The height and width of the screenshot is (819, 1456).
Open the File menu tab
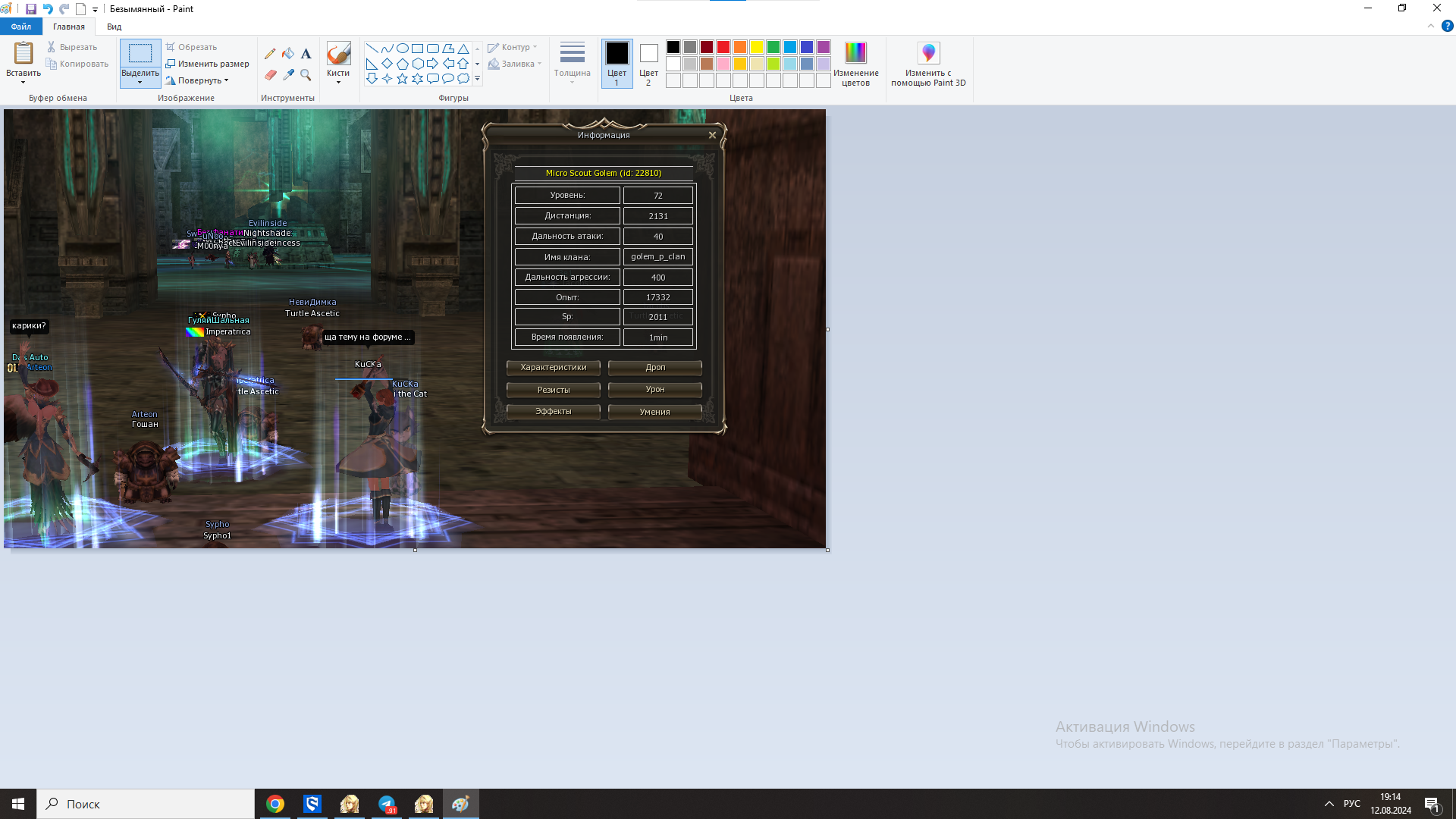pyautogui.click(x=21, y=27)
